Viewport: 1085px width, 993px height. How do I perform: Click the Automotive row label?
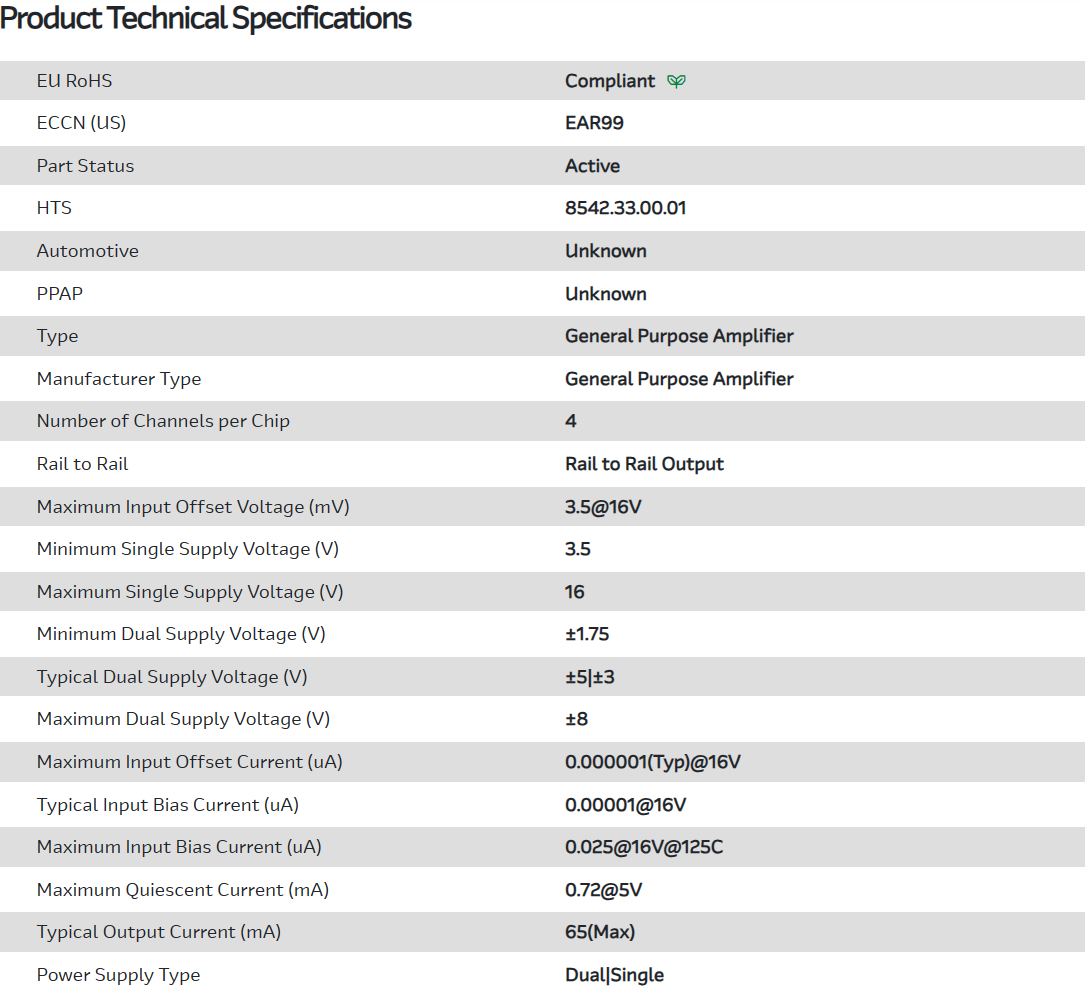coord(88,251)
